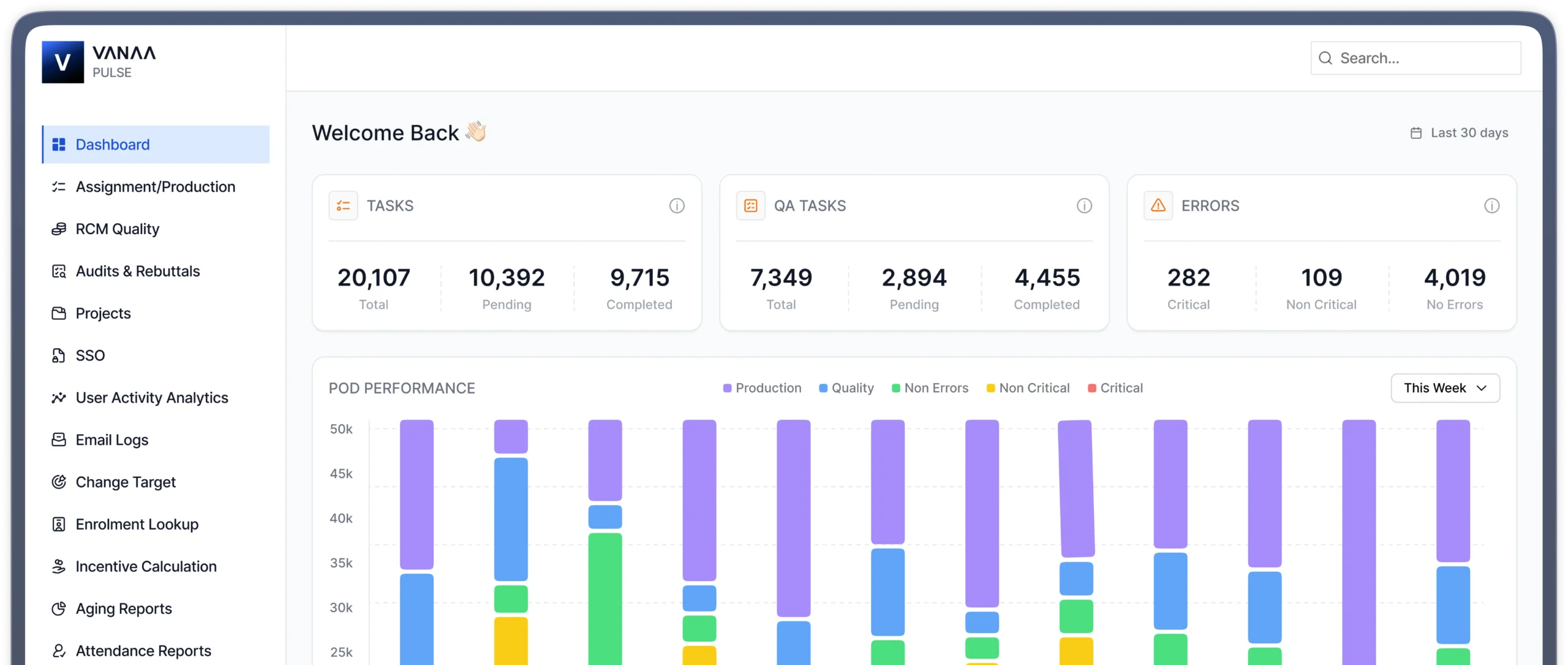Open User Activity Analytics
This screenshot has height=665, width=1568.
(156, 398)
